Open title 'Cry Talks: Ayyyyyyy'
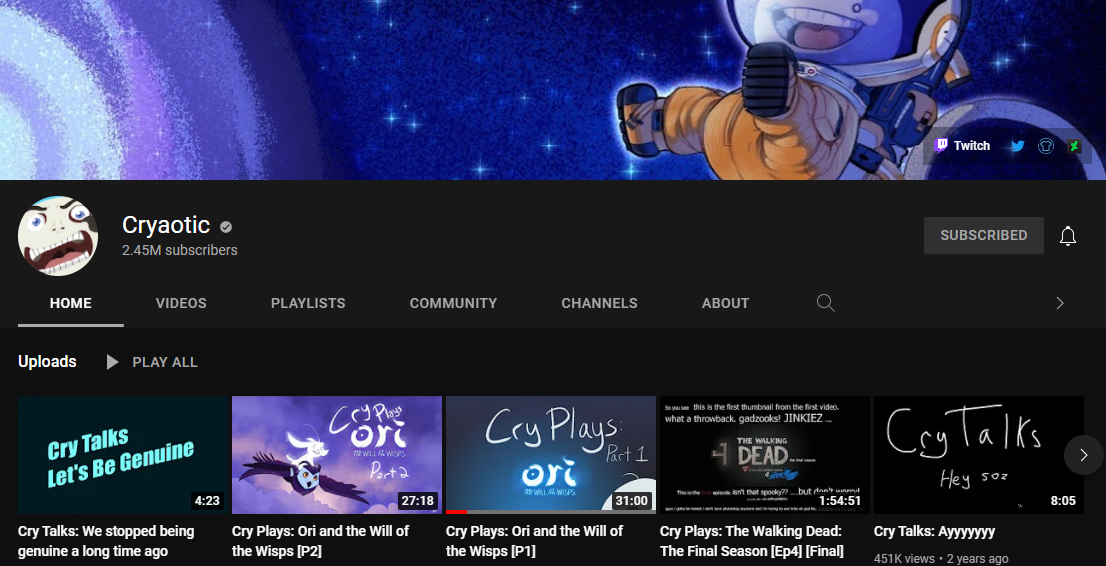 point(935,531)
